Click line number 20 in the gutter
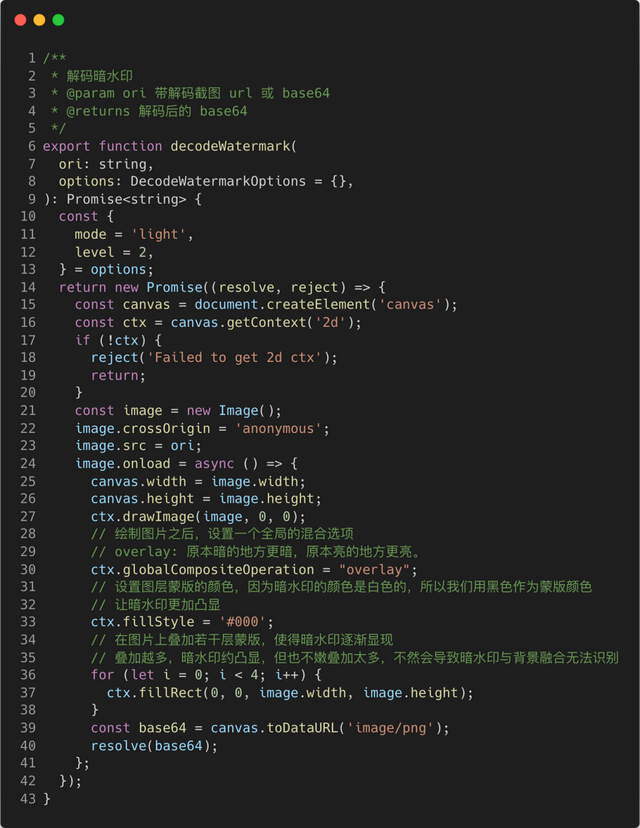Viewport: 640px width, 828px height. tap(28, 393)
